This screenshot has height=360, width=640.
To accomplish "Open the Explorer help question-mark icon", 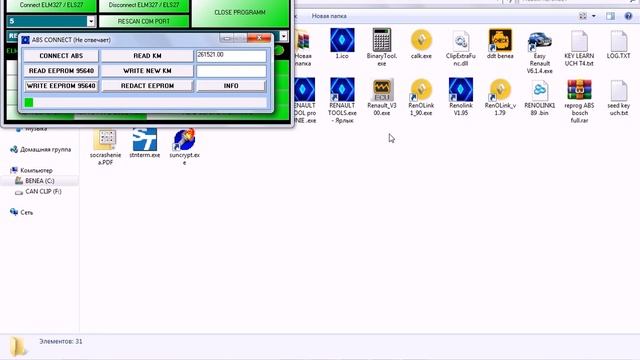I will 628,16.
